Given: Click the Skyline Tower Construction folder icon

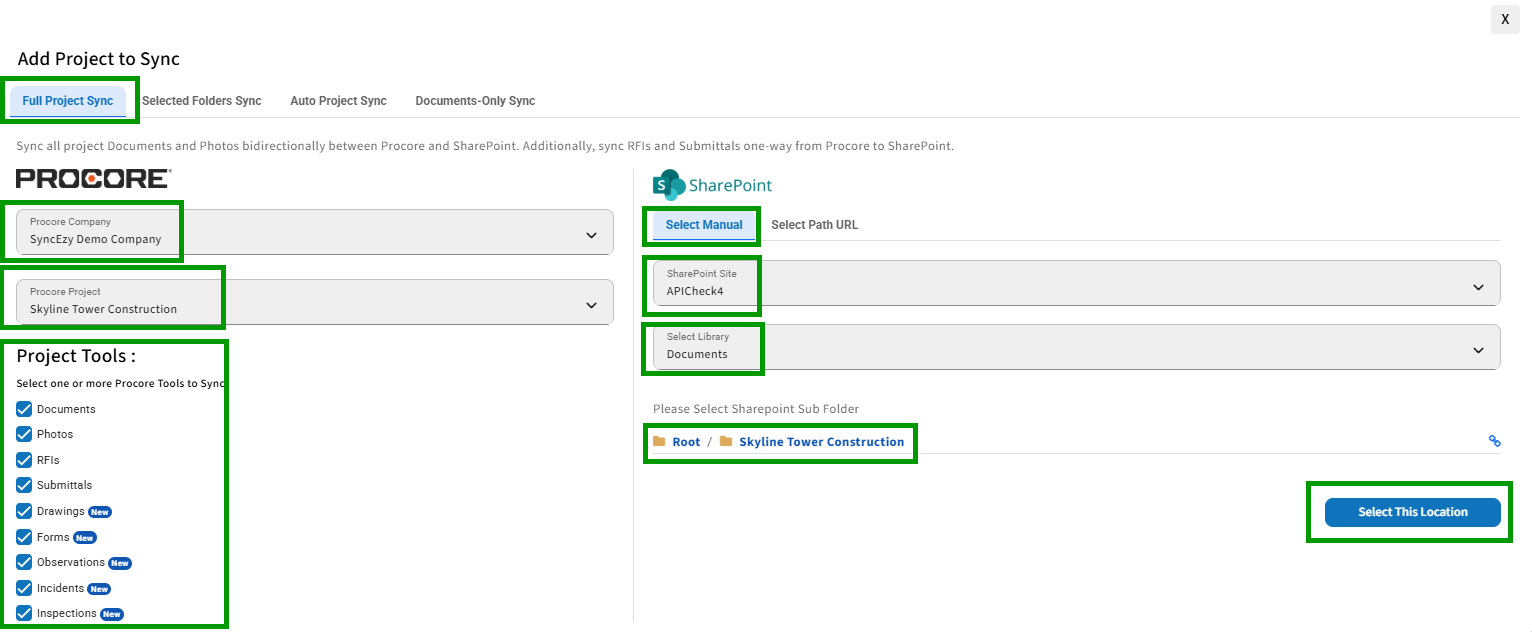Looking at the screenshot, I should 726,441.
